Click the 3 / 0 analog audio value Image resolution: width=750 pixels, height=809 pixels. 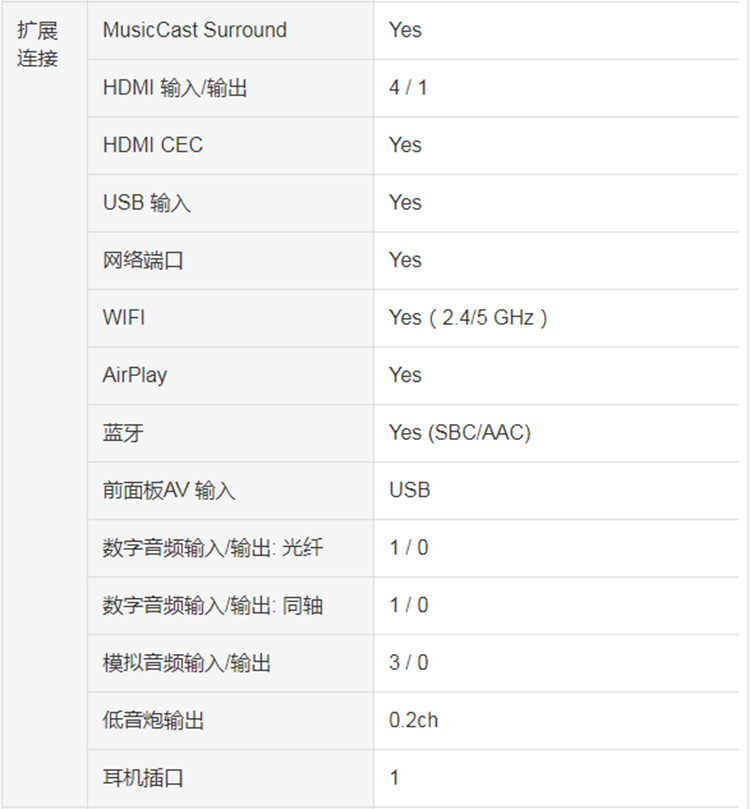409,663
